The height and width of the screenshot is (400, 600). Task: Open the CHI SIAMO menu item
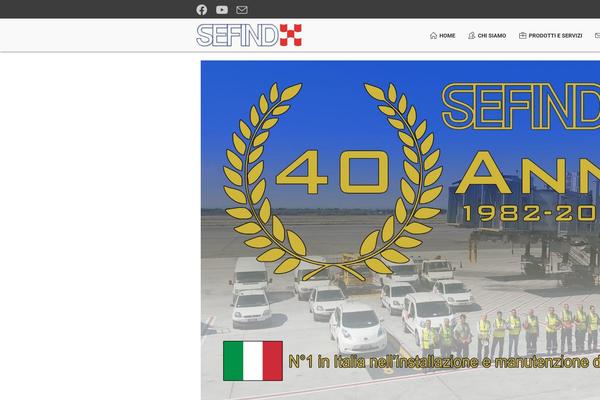click(487, 36)
